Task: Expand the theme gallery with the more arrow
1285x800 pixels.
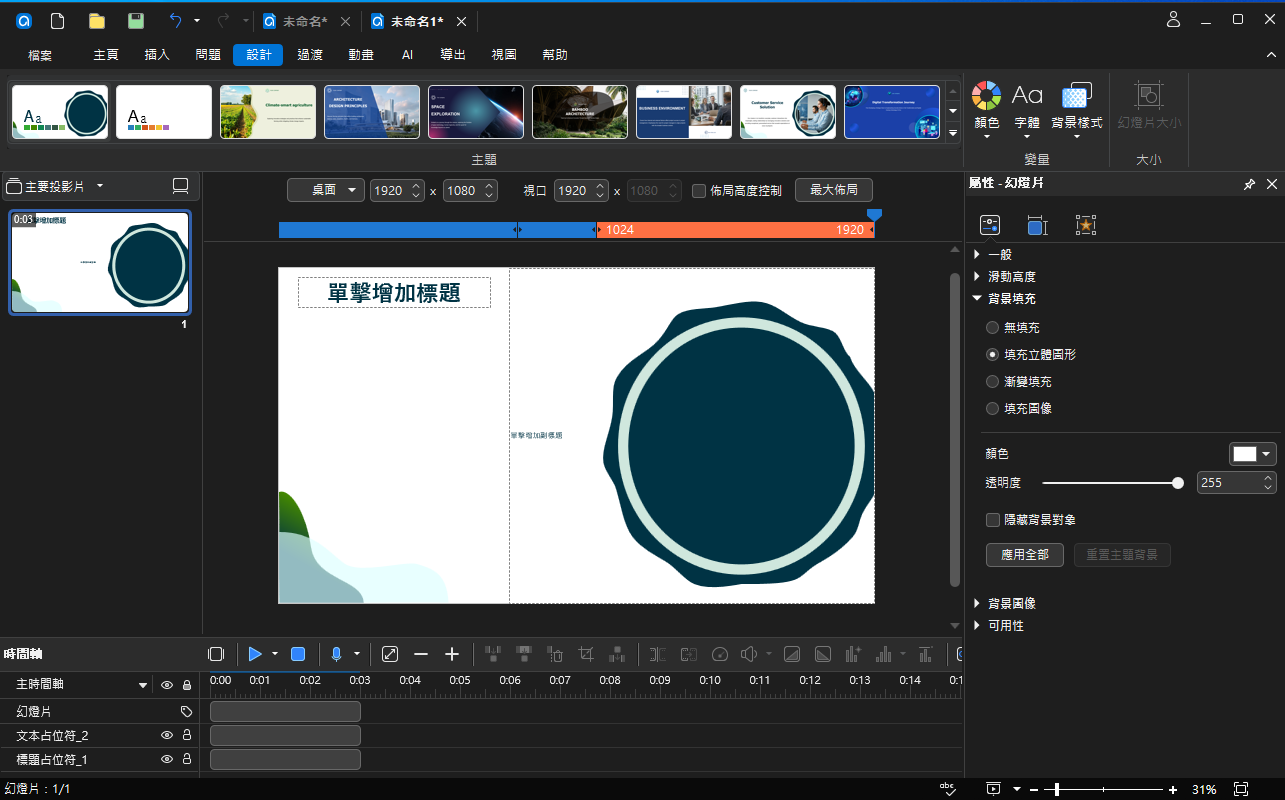Action: (953, 132)
